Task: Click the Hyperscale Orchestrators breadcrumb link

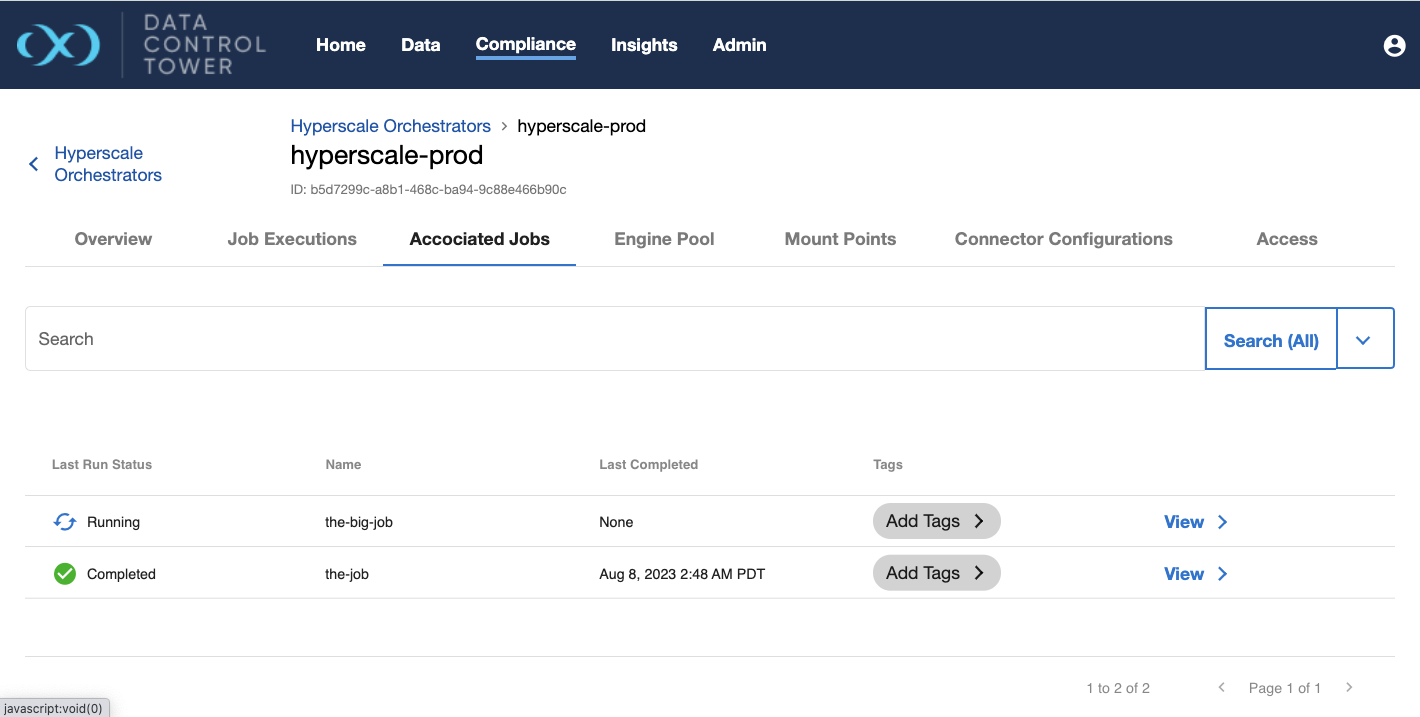Action: click(x=390, y=126)
